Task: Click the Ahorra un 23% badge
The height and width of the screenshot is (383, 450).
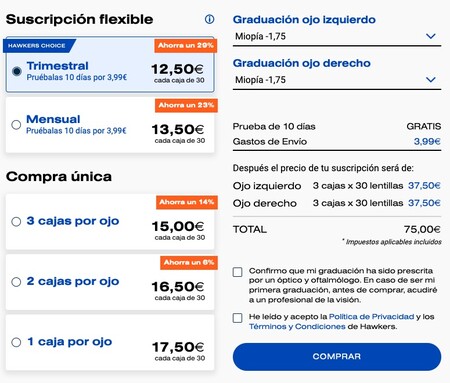Action: click(186, 105)
